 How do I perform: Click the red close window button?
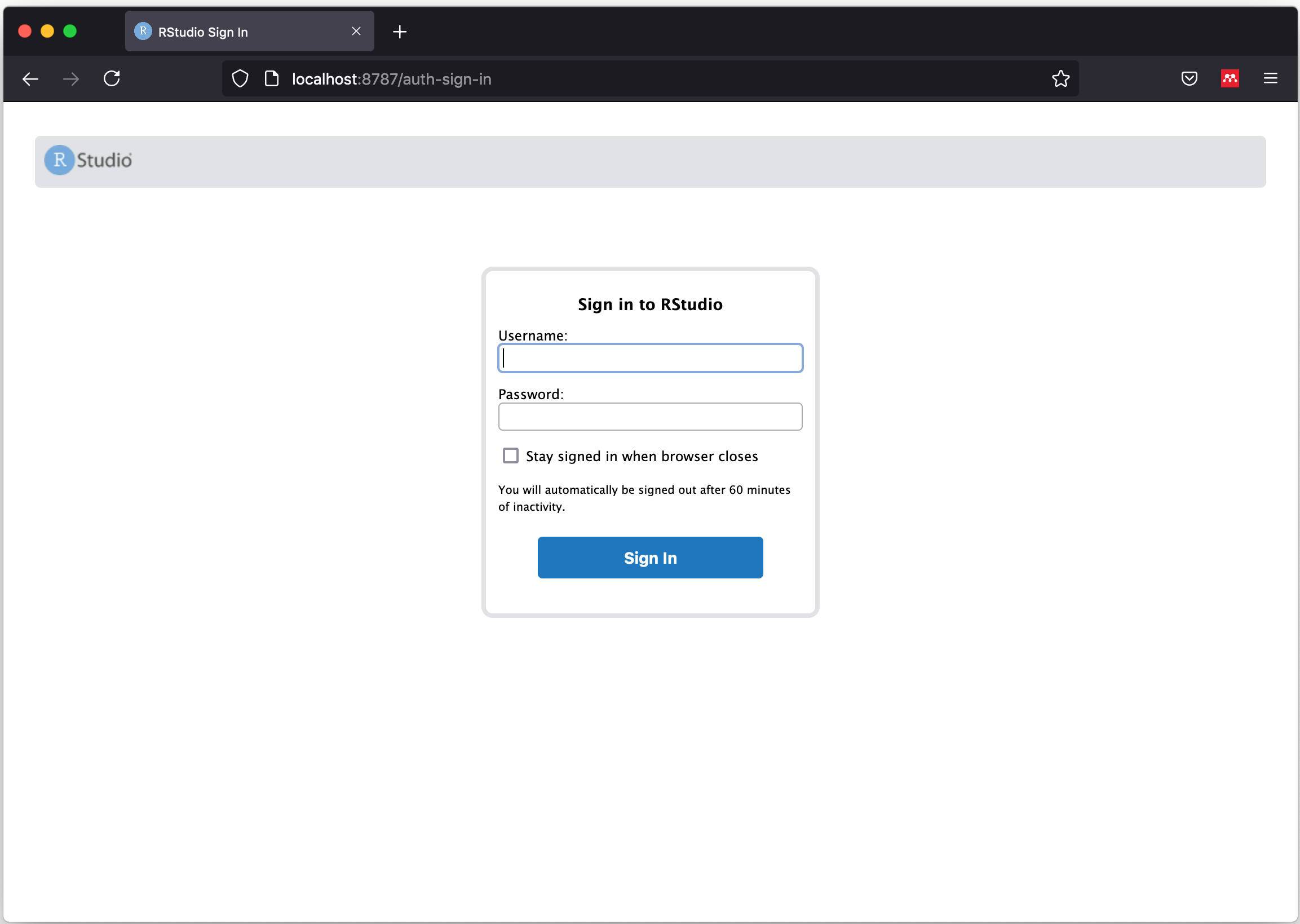coord(25,32)
